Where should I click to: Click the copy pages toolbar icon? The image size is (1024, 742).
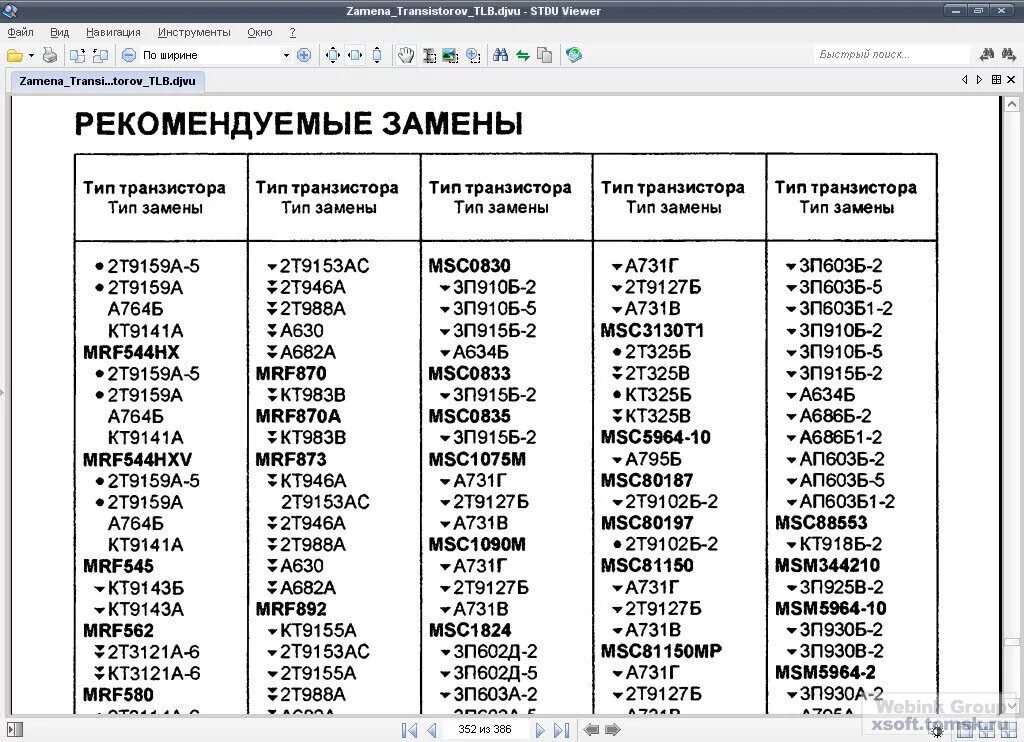[544, 56]
